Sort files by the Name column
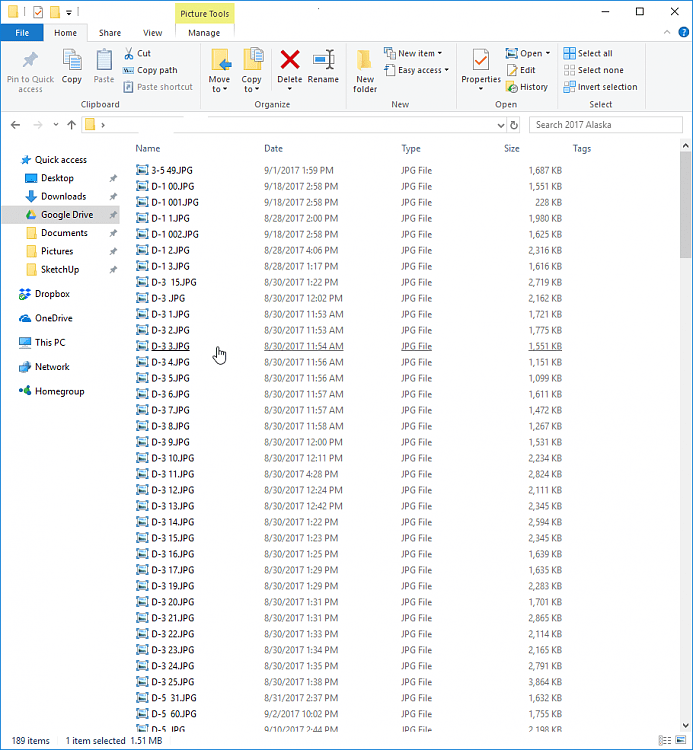The height and width of the screenshot is (750, 693). 148,148
